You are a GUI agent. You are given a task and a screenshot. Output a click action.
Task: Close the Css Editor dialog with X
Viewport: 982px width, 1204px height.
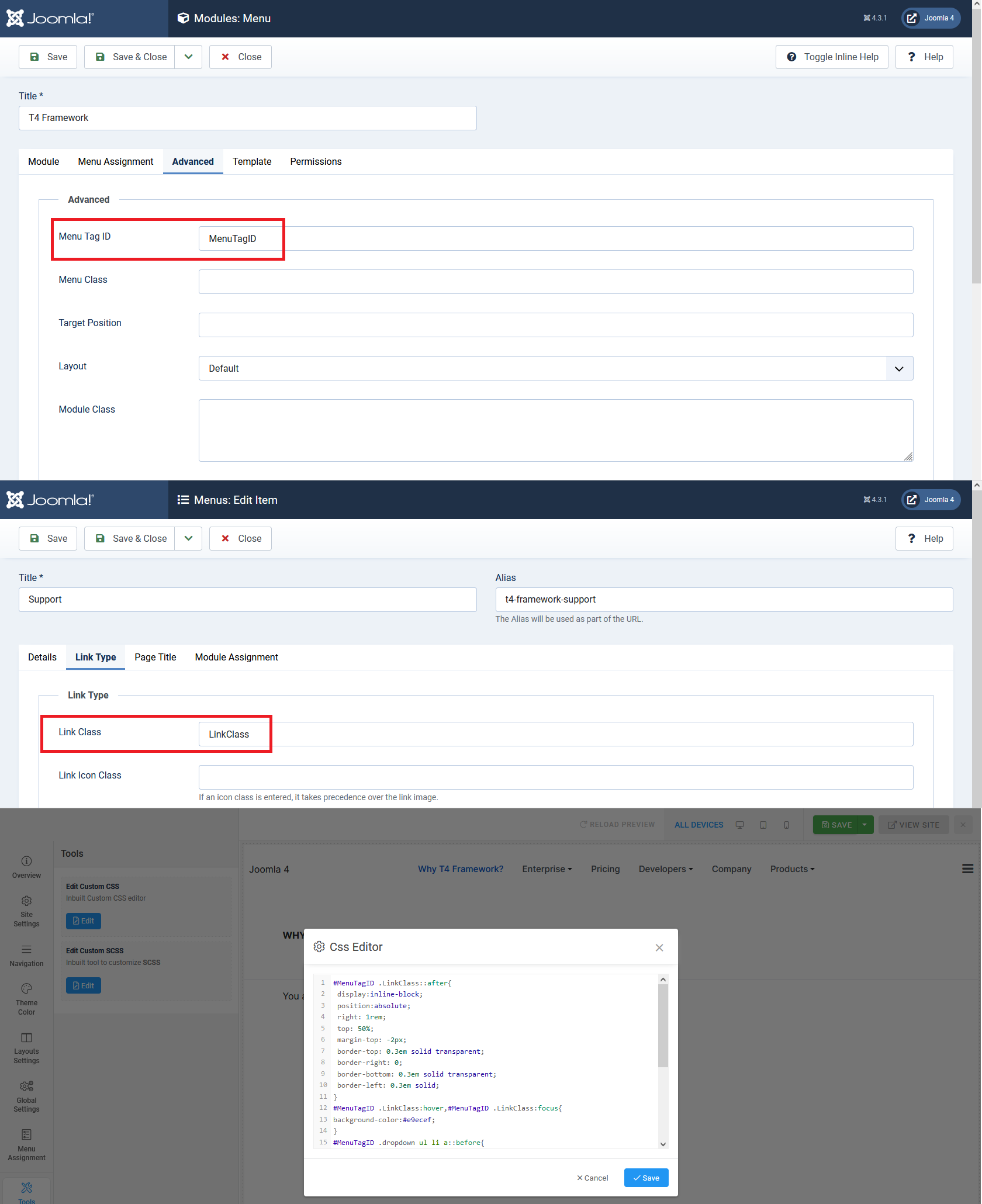click(x=659, y=947)
